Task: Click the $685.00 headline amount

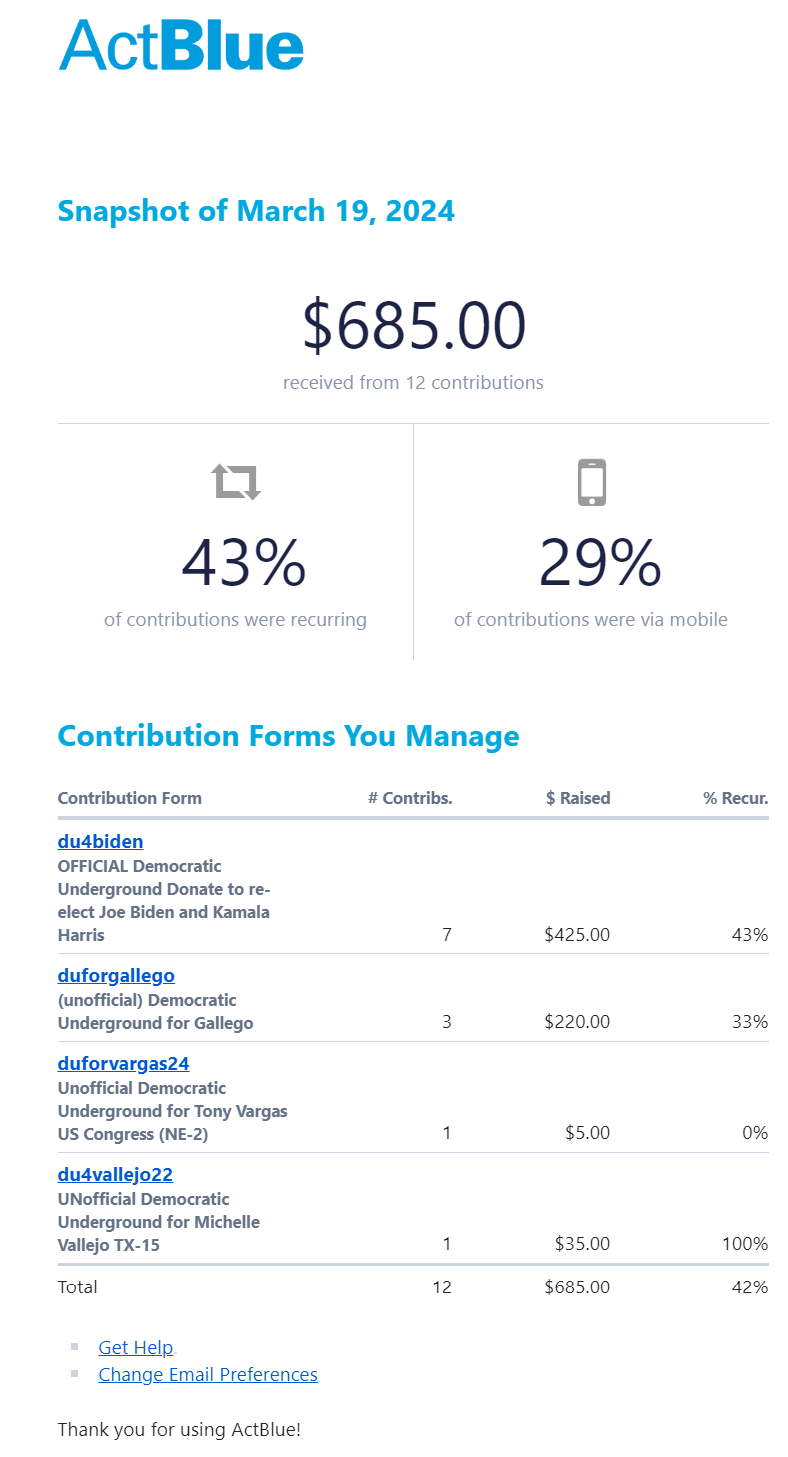Action: click(414, 326)
